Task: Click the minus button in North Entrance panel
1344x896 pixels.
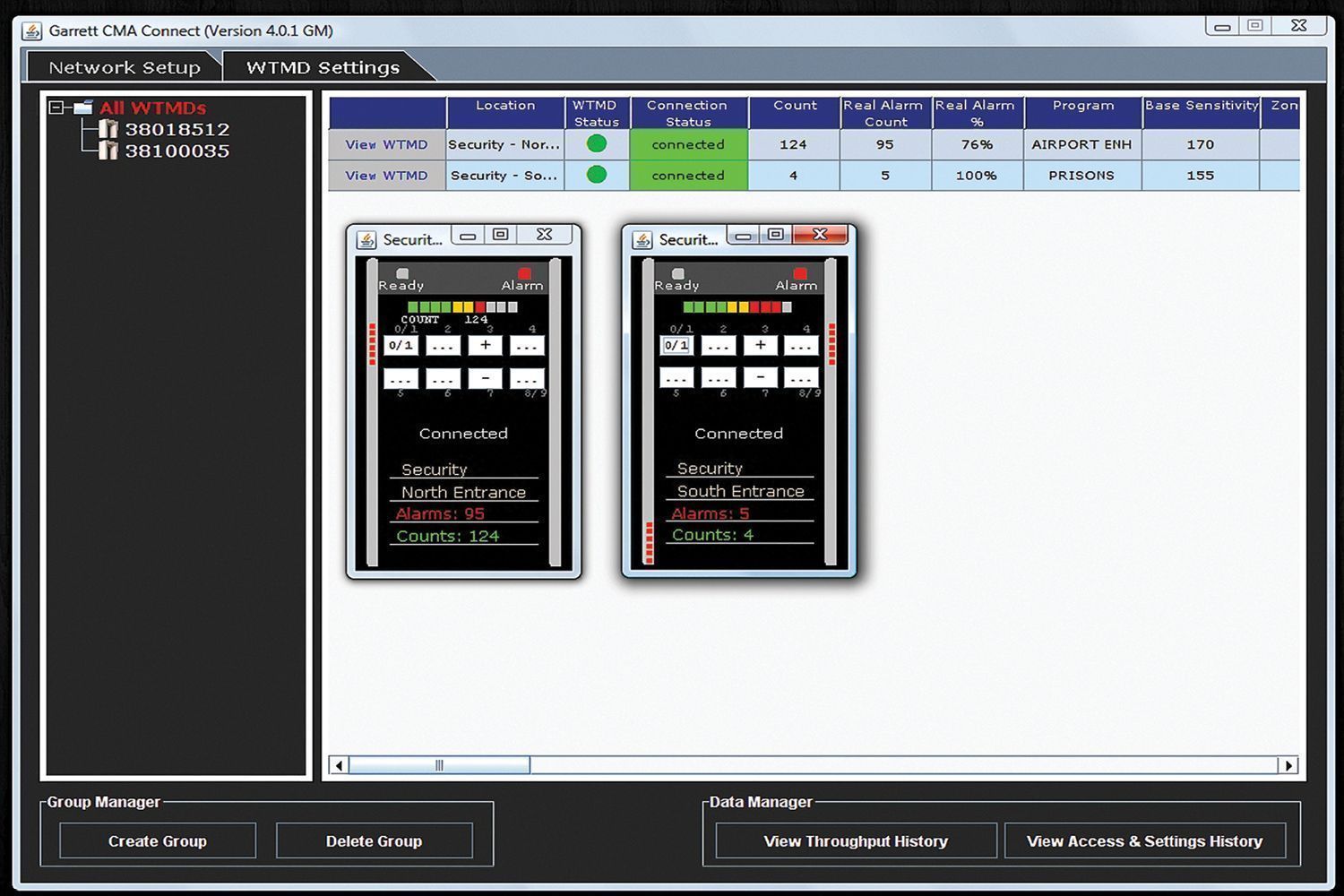Action: coord(486,378)
